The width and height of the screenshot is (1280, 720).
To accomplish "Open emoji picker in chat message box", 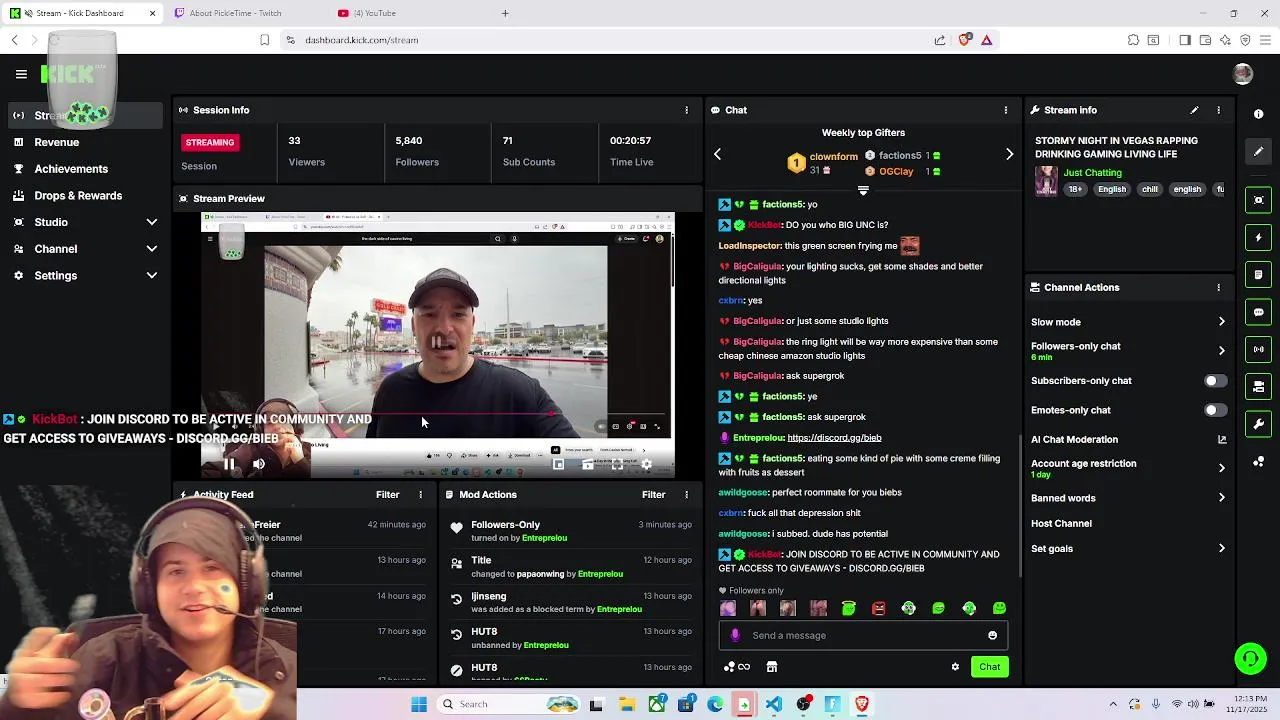I will pos(992,635).
